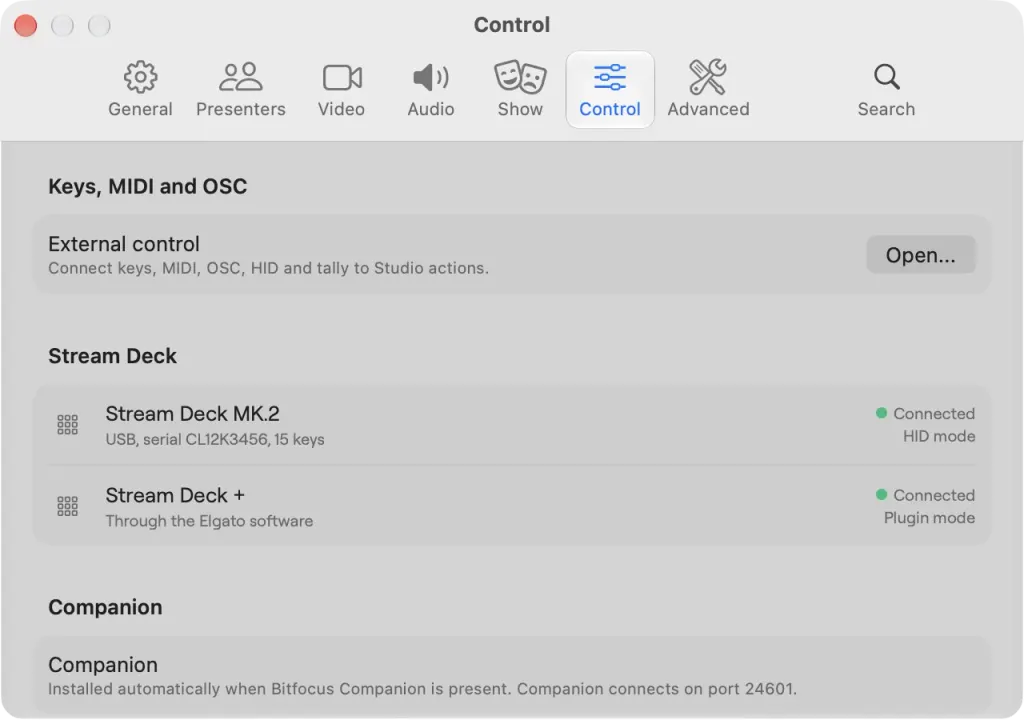Switch to the Advanced tab label

point(708,109)
